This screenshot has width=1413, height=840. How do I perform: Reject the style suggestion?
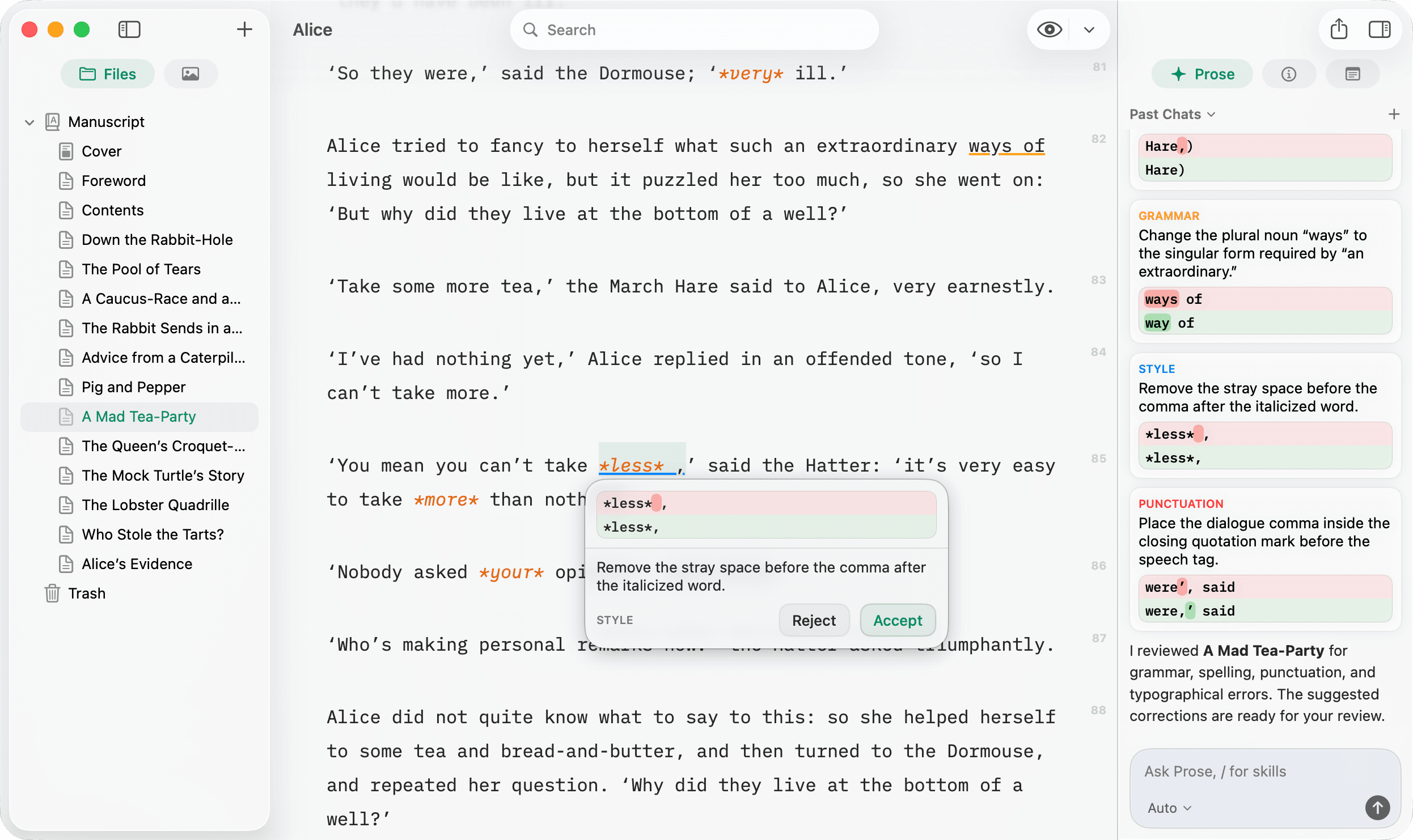pos(814,620)
